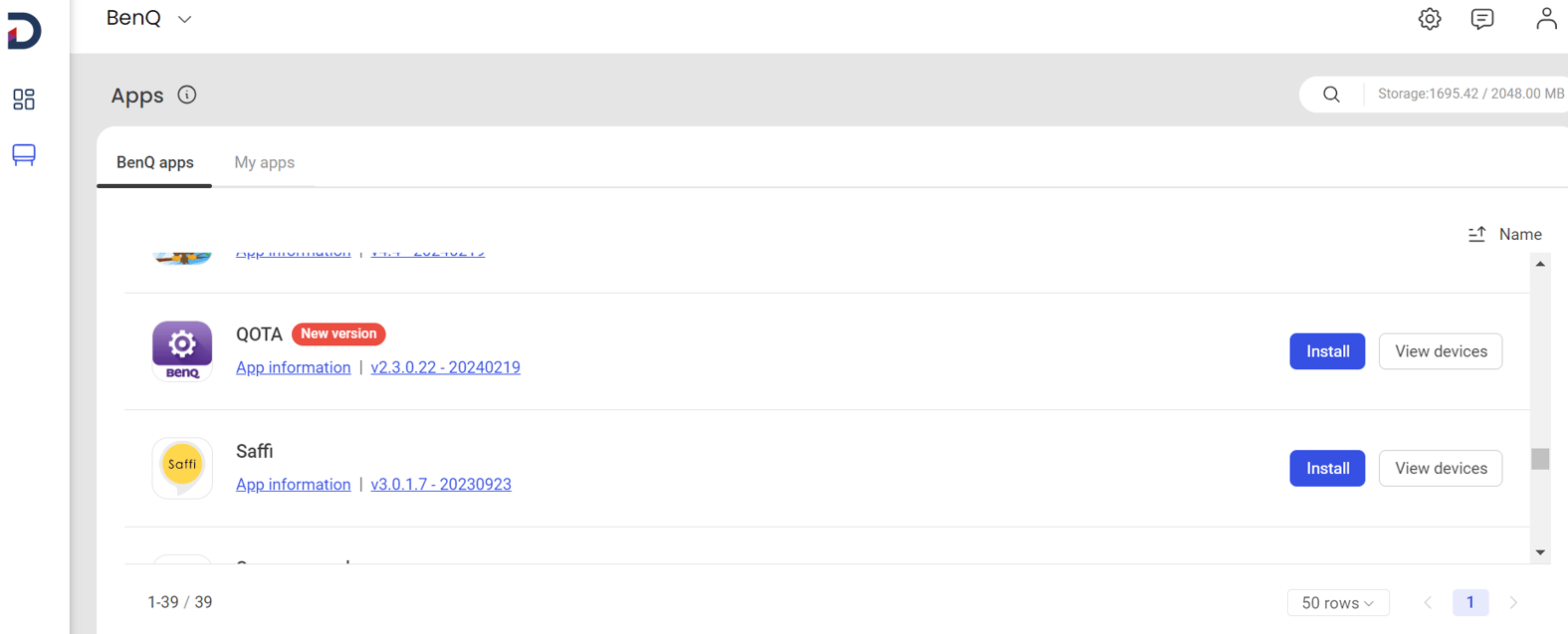
Task: Click the search icon in the Apps bar
Action: click(1331, 94)
